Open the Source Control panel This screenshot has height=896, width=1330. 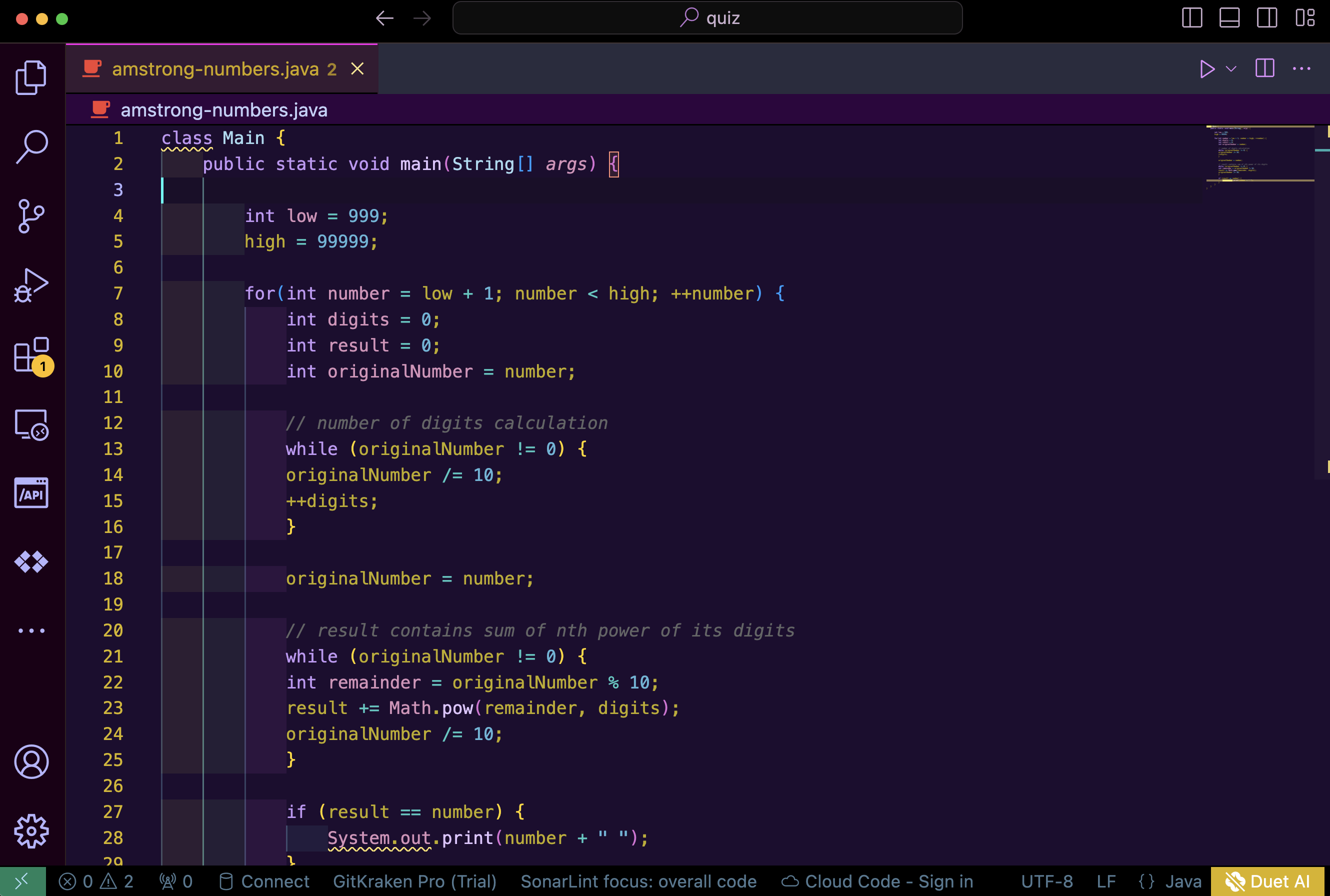30,214
